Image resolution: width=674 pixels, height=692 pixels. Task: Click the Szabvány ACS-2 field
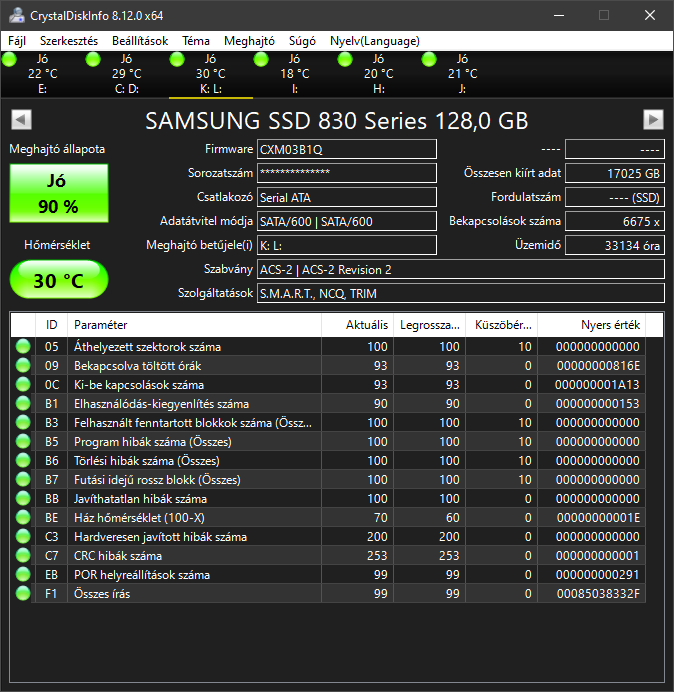coord(461,269)
